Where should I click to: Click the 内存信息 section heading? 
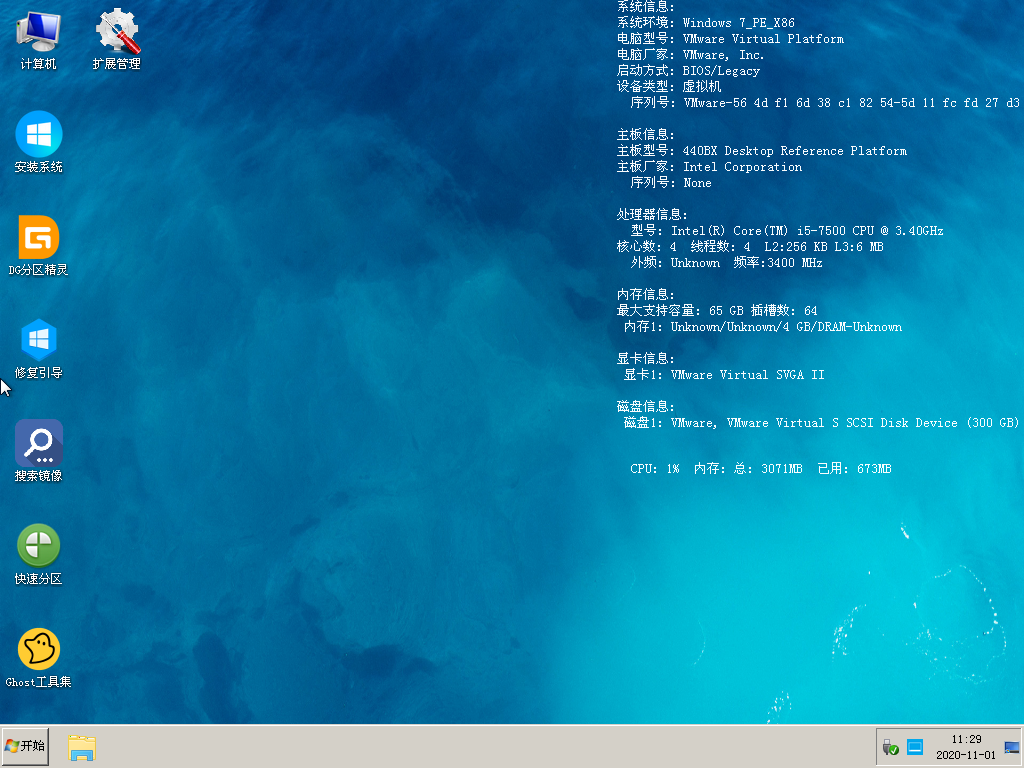pyautogui.click(x=645, y=295)
